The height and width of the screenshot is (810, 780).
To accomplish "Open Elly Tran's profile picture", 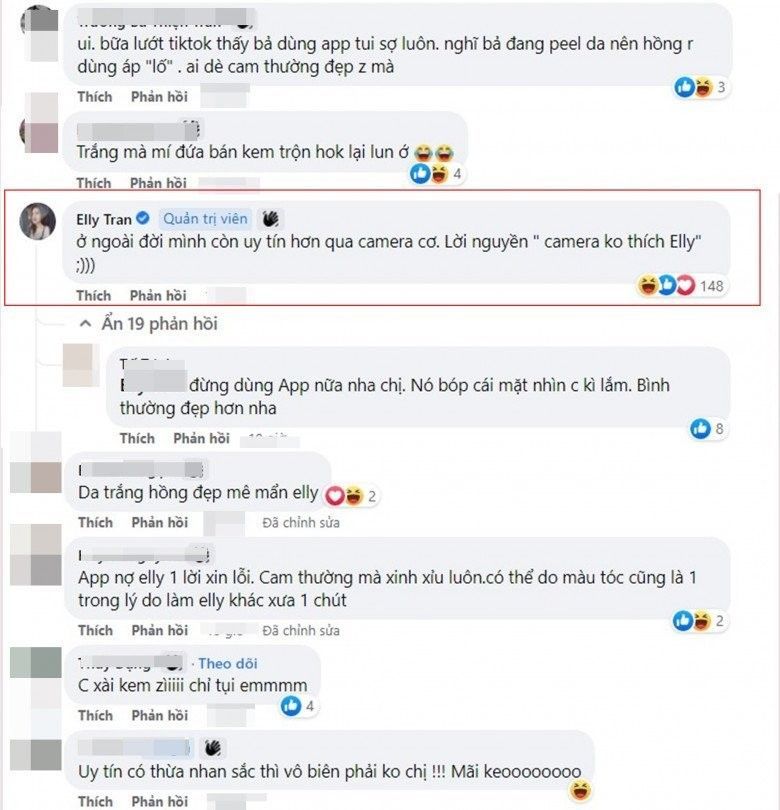I will tap(38, 222).
